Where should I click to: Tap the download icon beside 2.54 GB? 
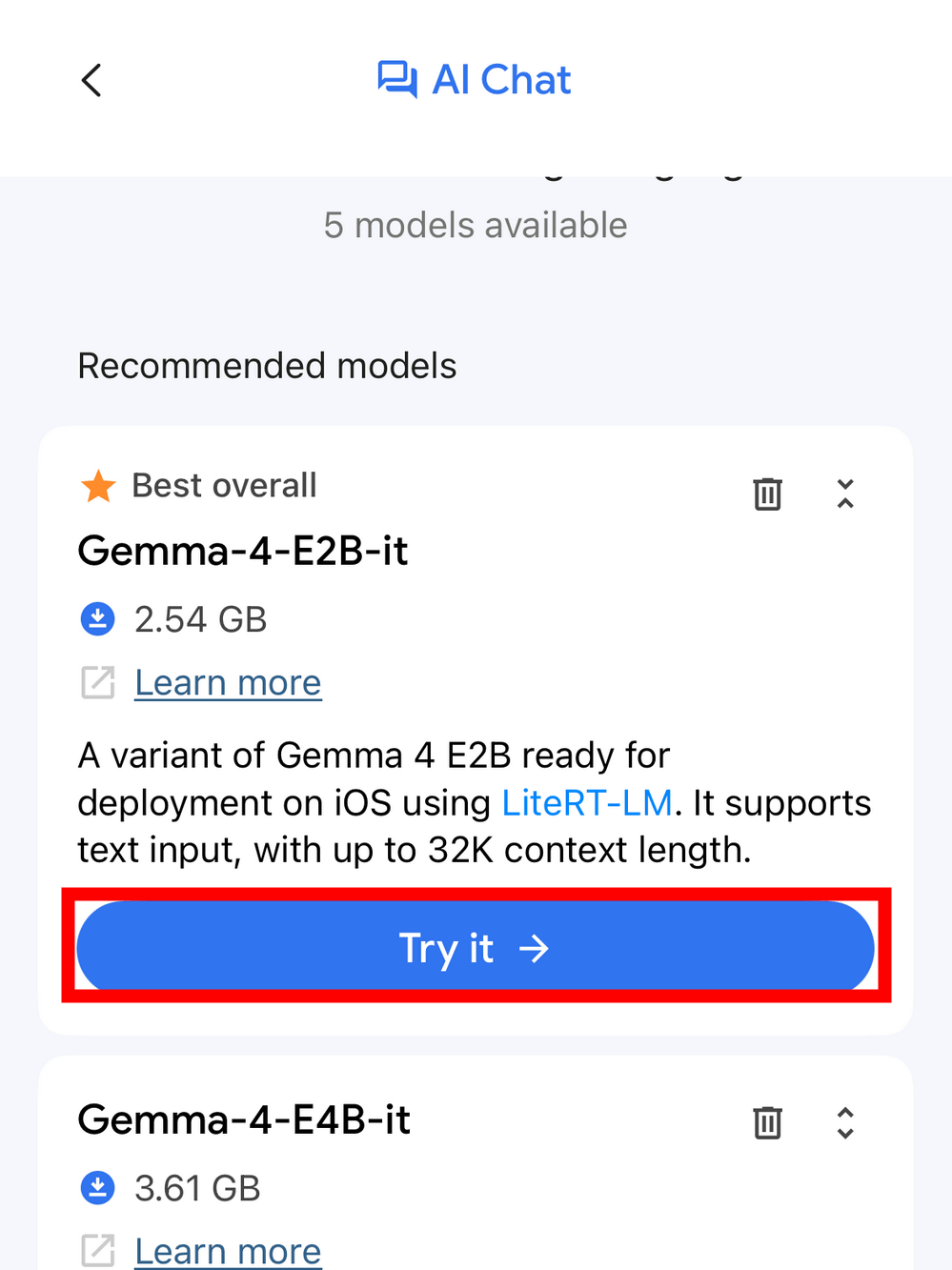click(x=97, y=619)
